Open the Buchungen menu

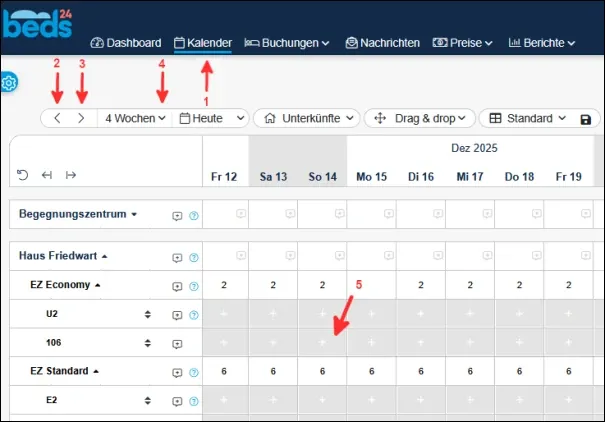(287, 43)
